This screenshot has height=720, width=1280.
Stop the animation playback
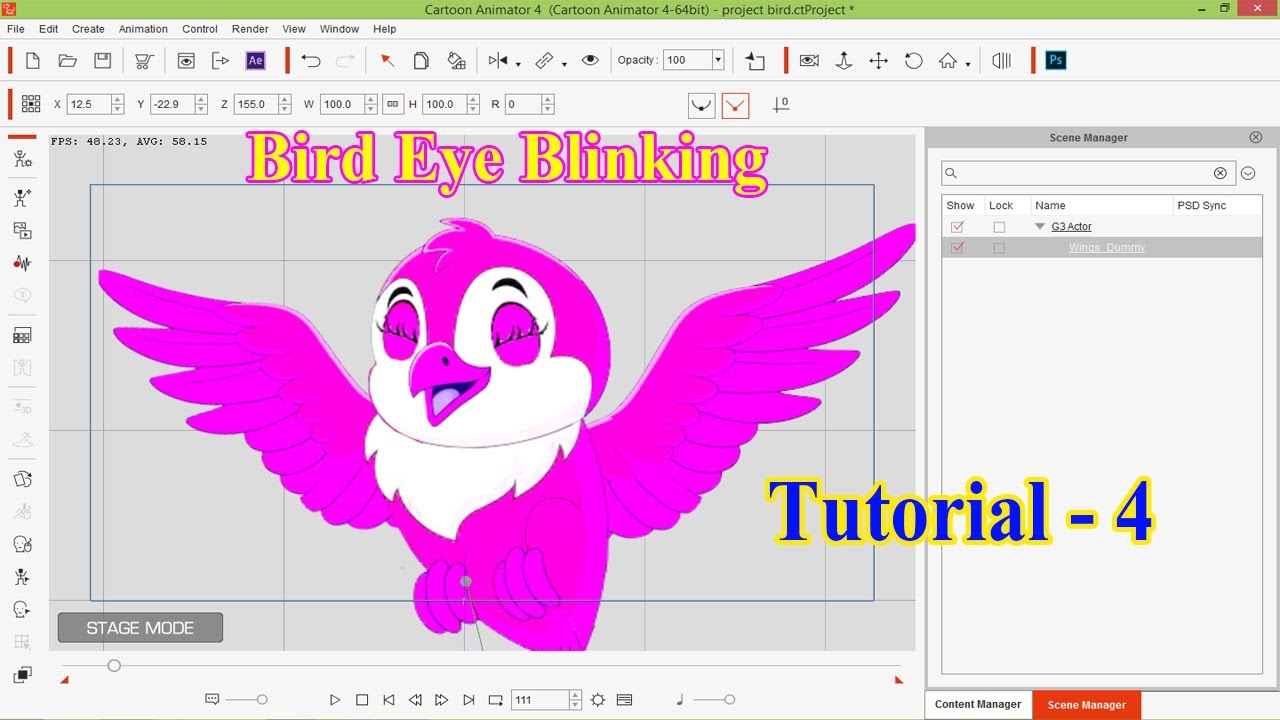[362, 700]
